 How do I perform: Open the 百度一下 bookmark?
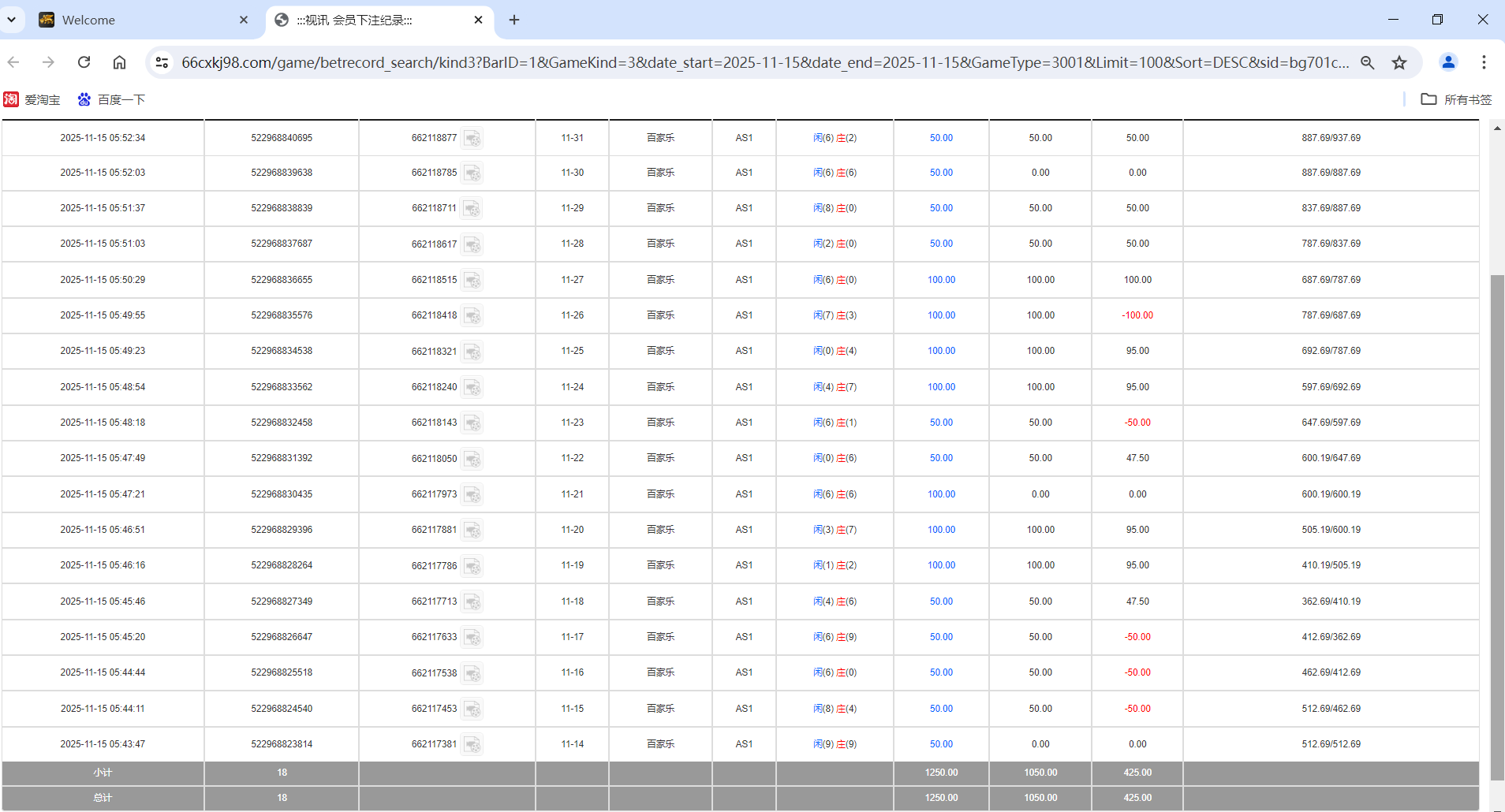110,99
